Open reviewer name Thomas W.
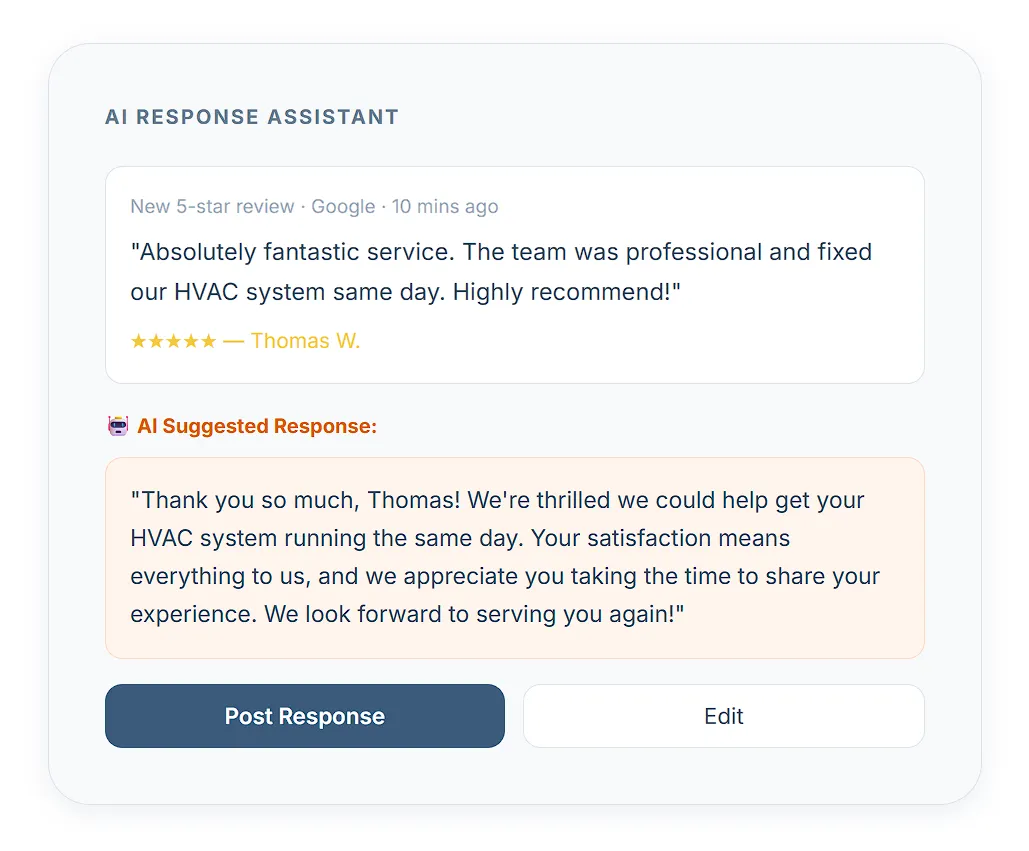 tap(305, 341)
